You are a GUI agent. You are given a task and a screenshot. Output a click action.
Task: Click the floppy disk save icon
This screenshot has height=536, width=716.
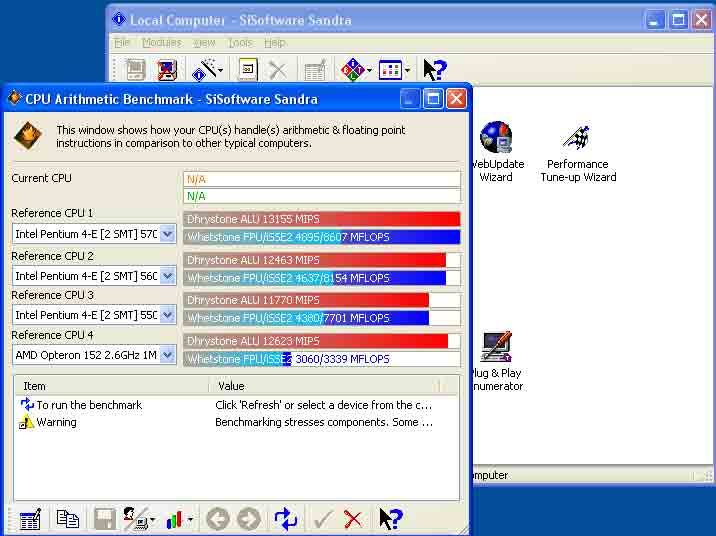(x=105, y=520)
